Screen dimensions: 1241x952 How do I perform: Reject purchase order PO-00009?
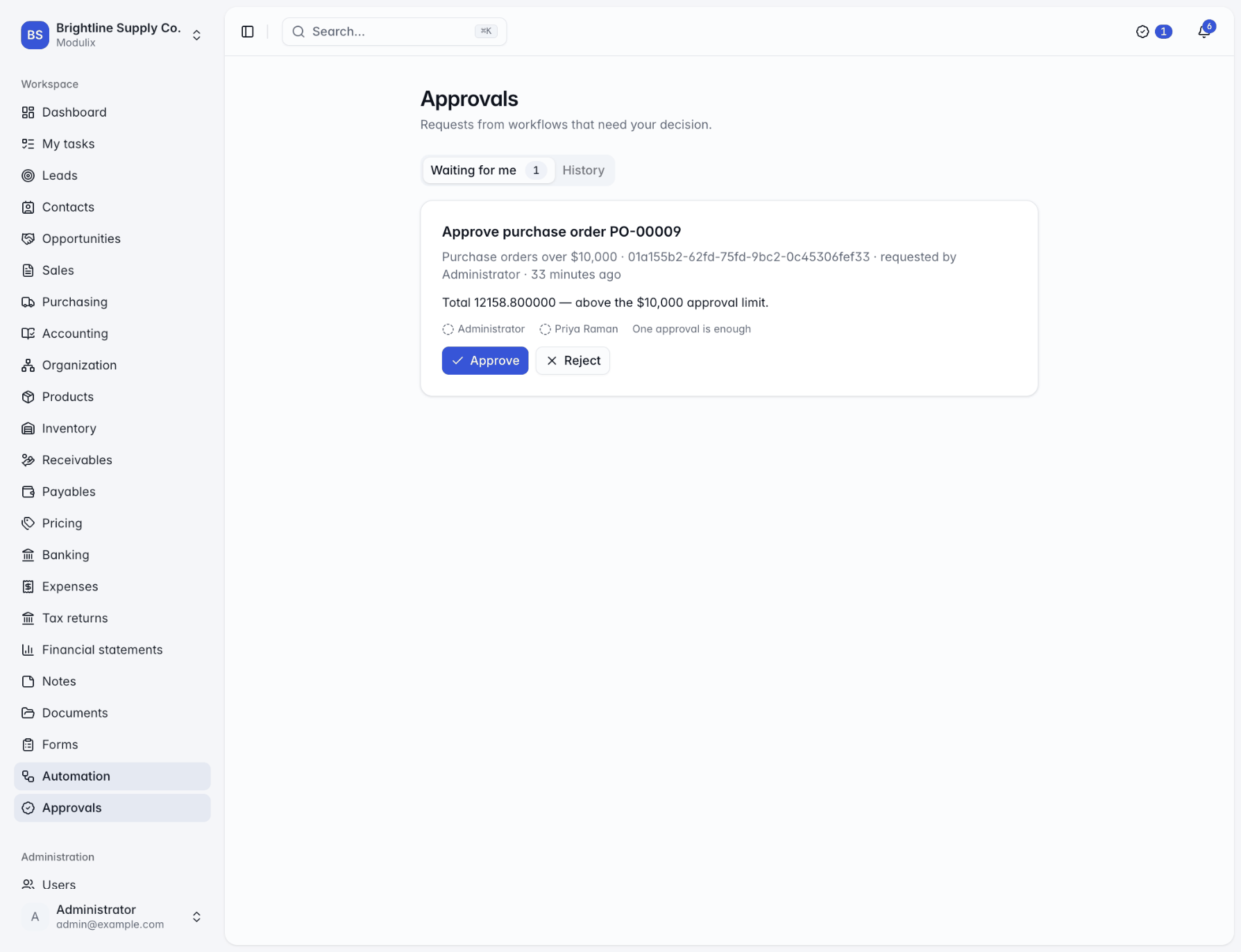click(573, 360)
